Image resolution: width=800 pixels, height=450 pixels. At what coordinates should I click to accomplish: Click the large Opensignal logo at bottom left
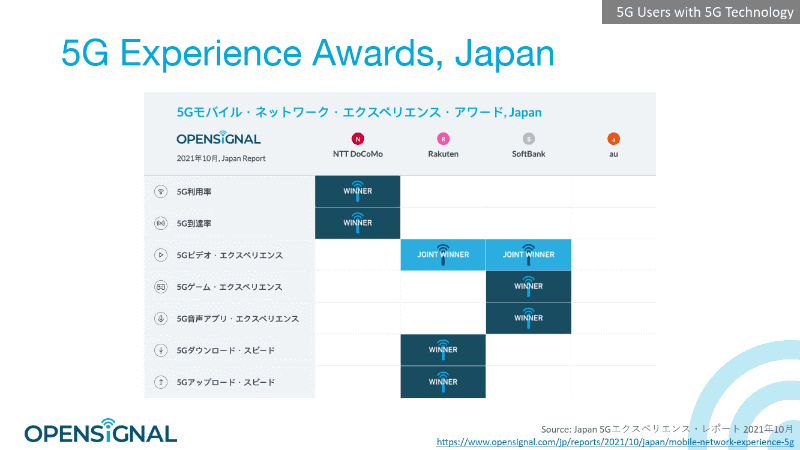point(101,432)
